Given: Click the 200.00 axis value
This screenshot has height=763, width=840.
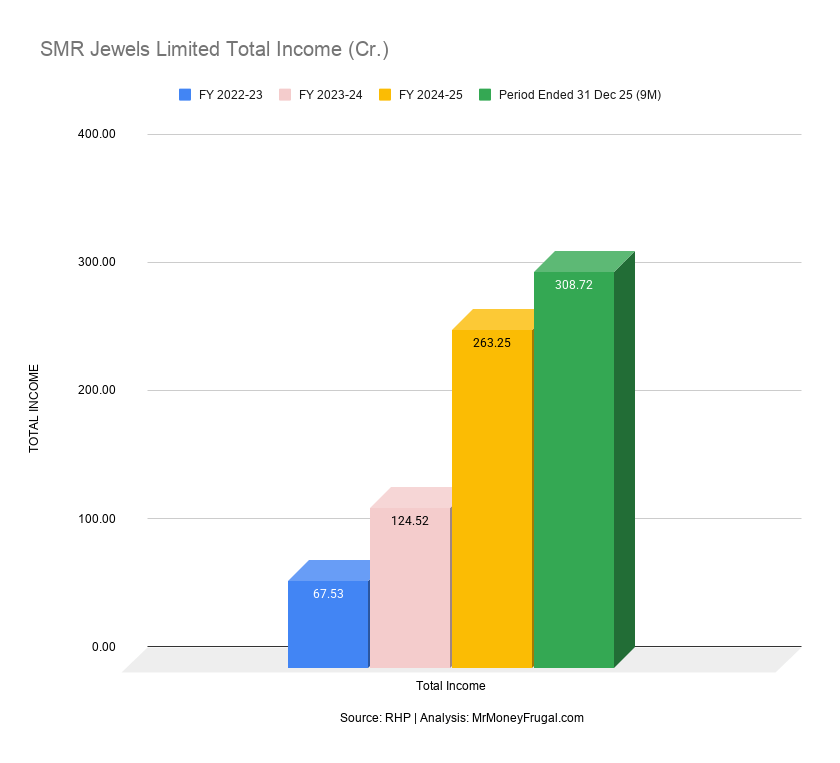Looking at the screenshot, I should pyautogui.click(x=96, y=390).
